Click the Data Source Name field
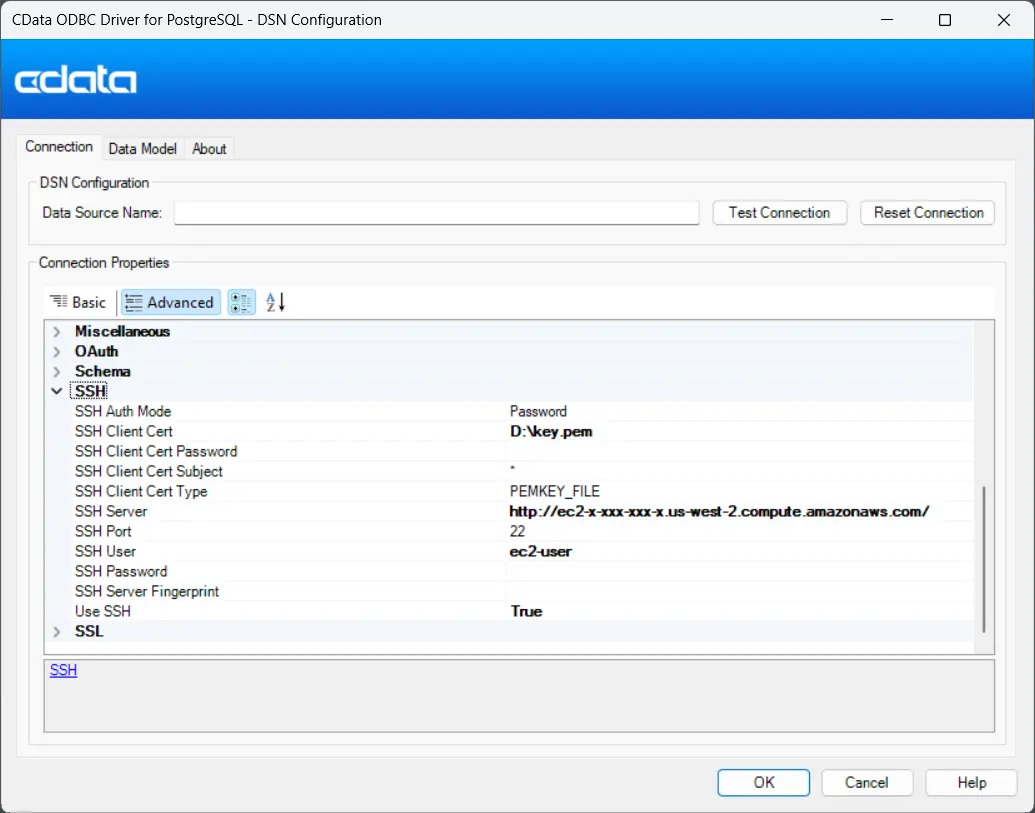The image size is (1035, 813). 436,213
